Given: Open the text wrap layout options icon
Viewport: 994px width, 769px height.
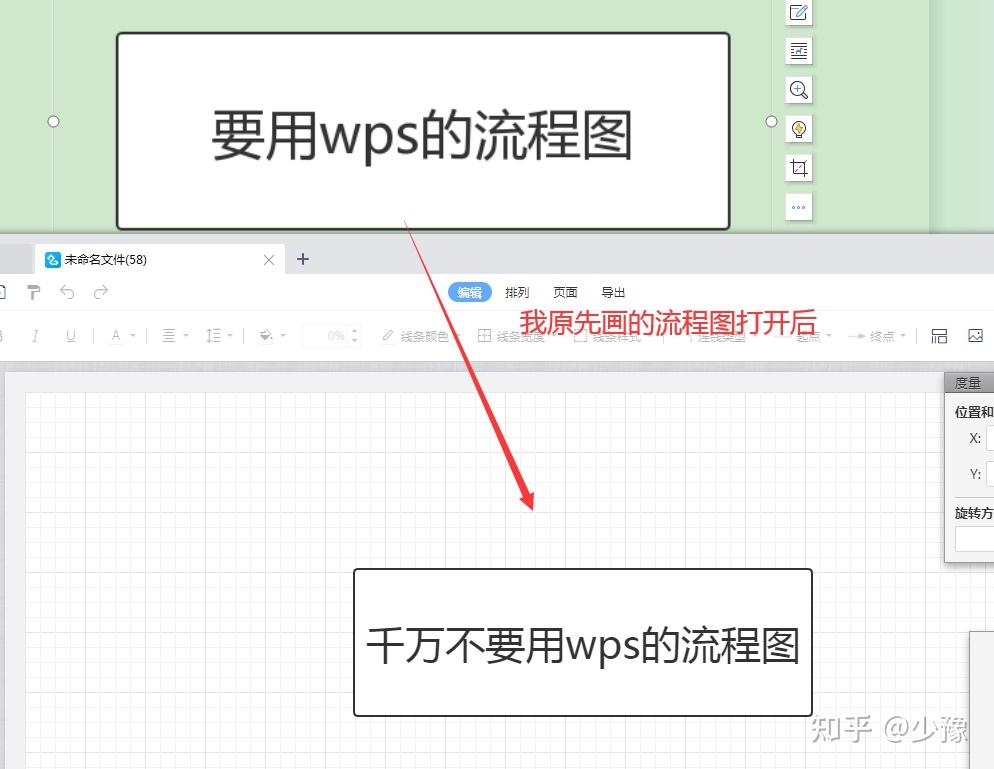Looking at the screenshot, I should 799,51.
